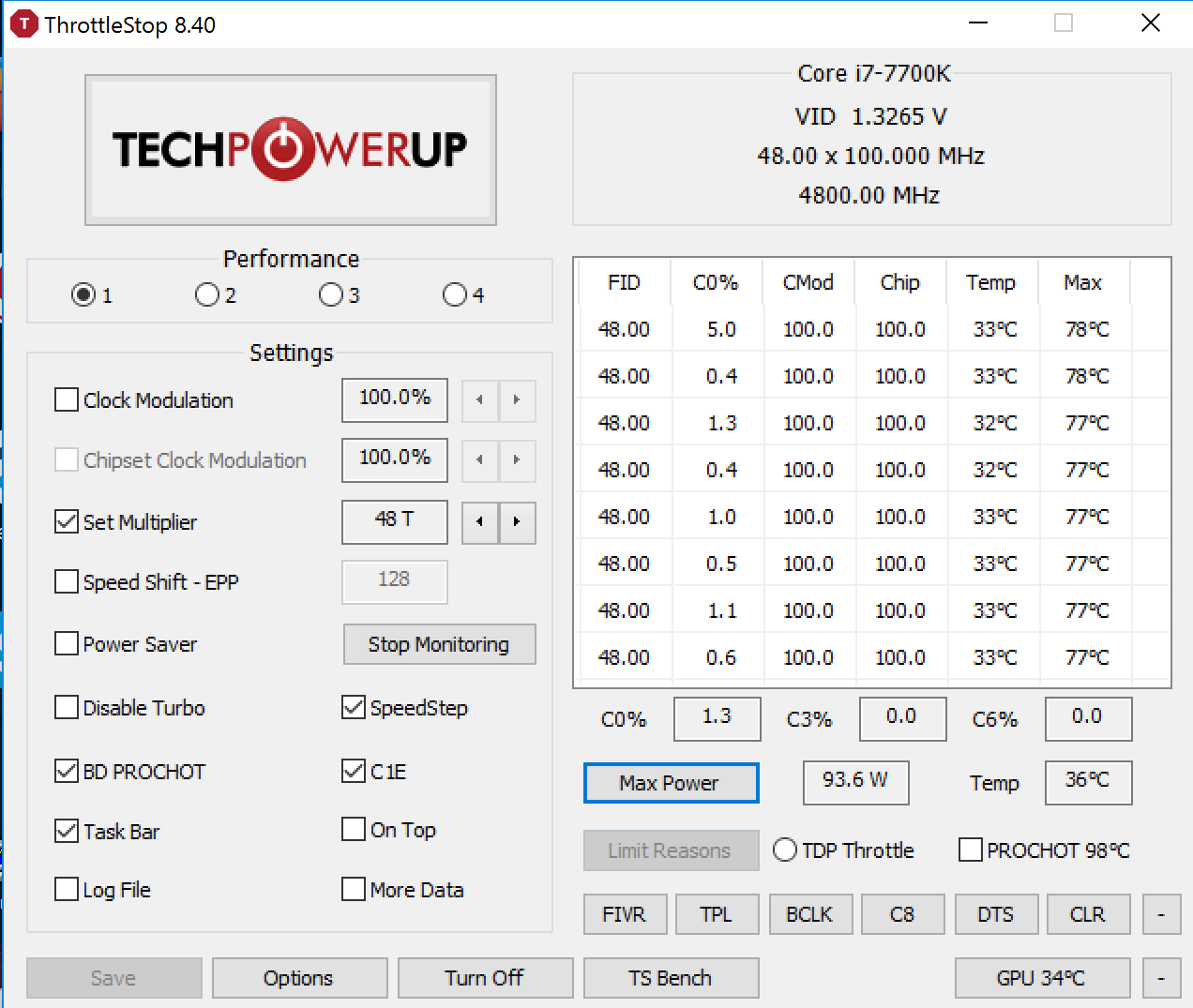This screenshot has height=1008, width=1193.
Task: Click the C0% column header
Action: tap(716, 282)
